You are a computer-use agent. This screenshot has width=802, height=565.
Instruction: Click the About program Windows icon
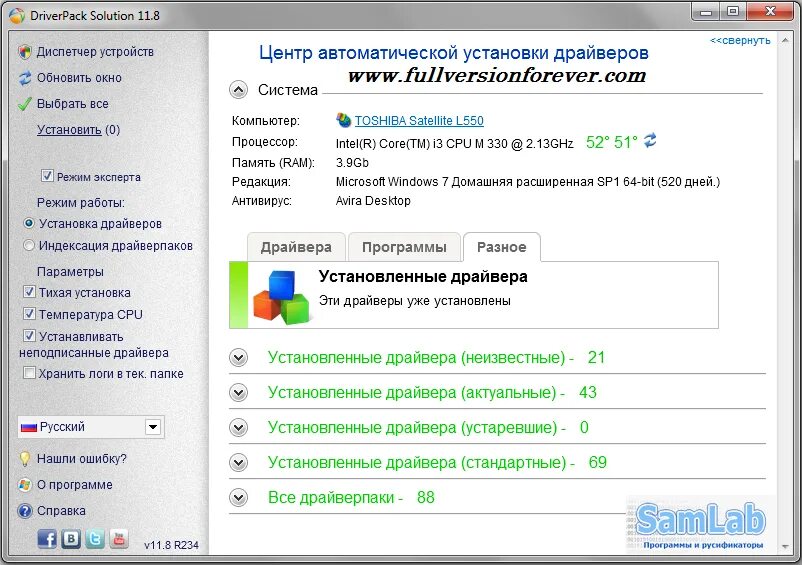(25, 485)
